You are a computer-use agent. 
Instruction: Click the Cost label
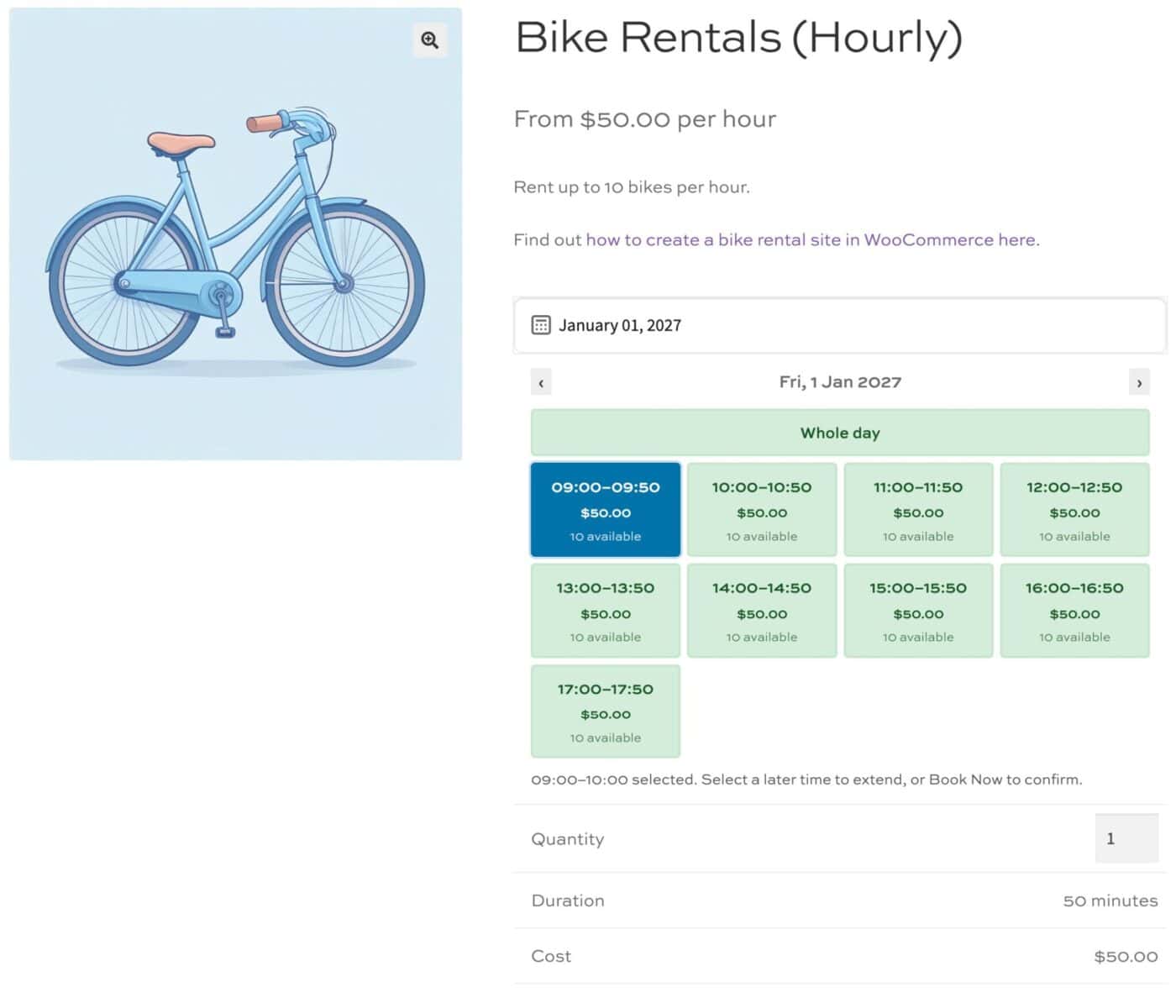coord(551,957)
